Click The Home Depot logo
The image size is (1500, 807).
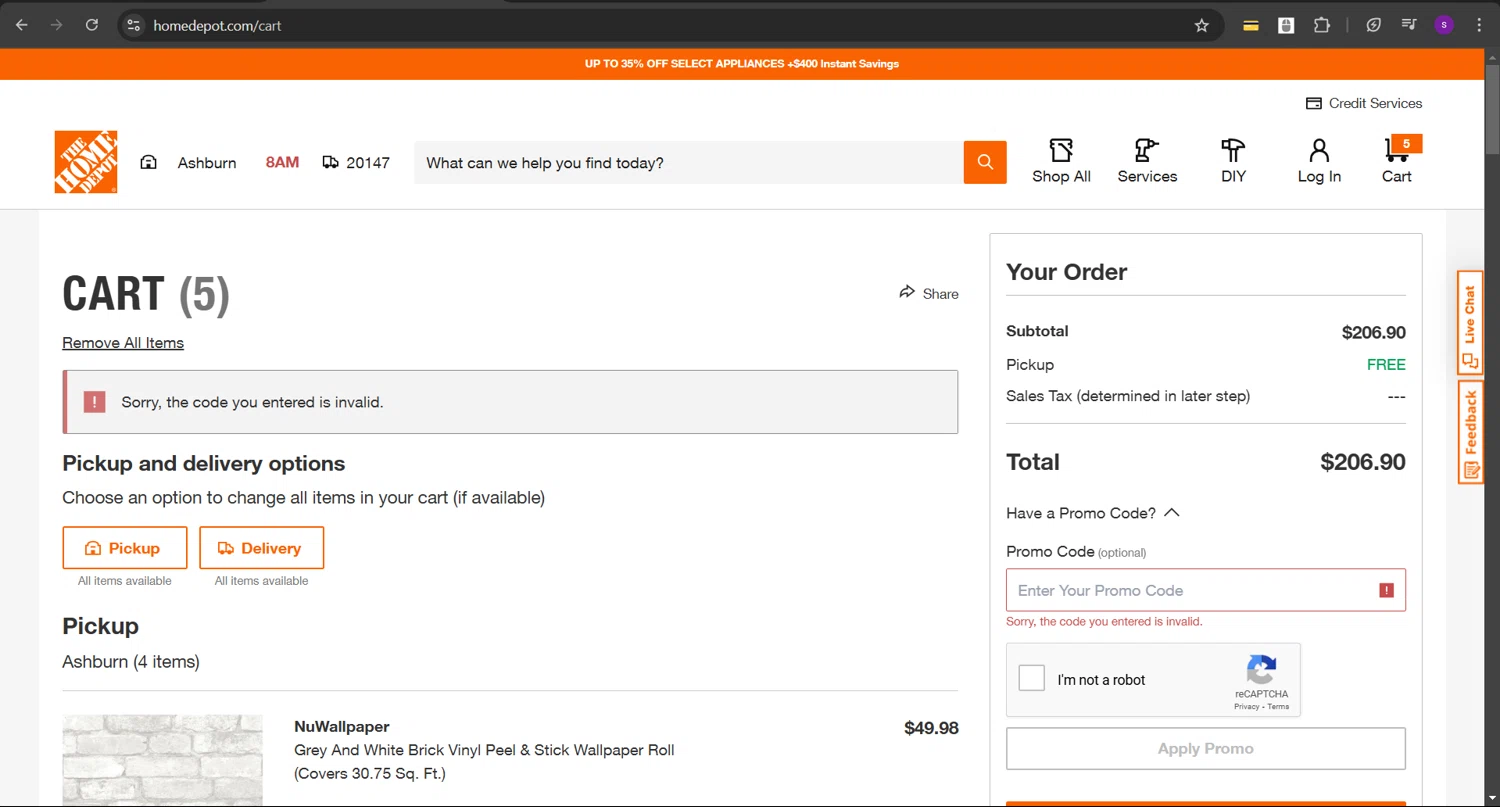click(86, 162)
